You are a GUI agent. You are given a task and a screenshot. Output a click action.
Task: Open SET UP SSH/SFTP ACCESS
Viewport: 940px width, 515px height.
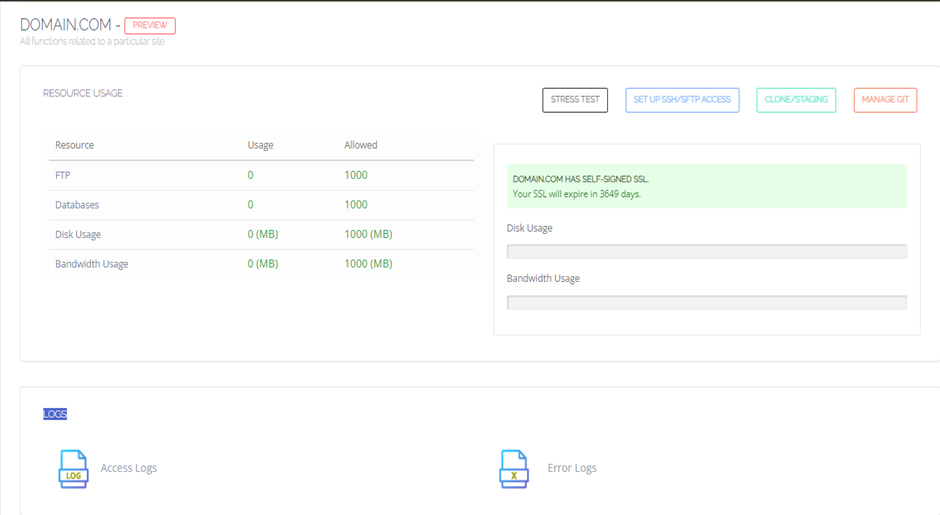click(682, 100)
